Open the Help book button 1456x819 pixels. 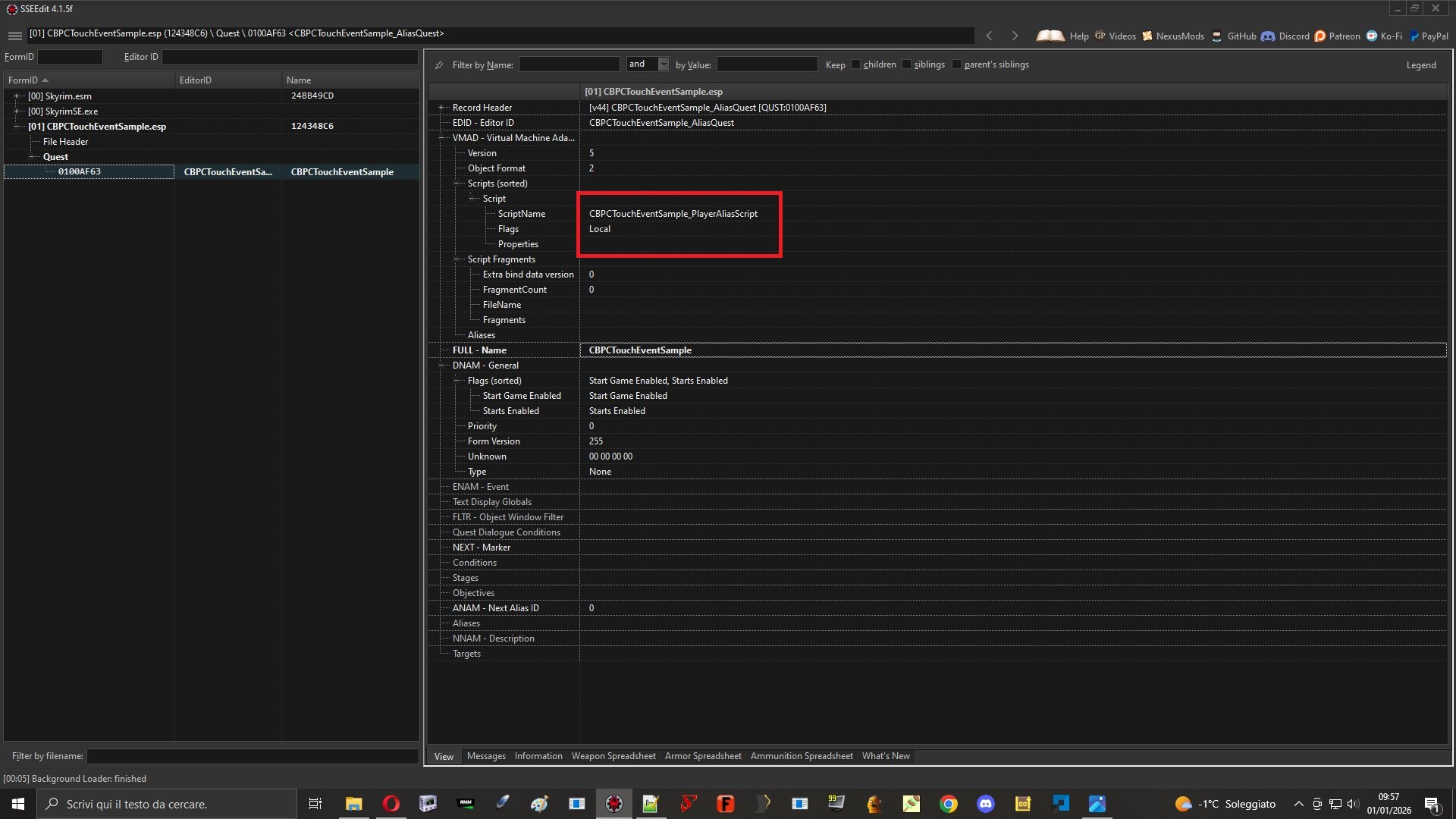click(x=1062, y=36)
